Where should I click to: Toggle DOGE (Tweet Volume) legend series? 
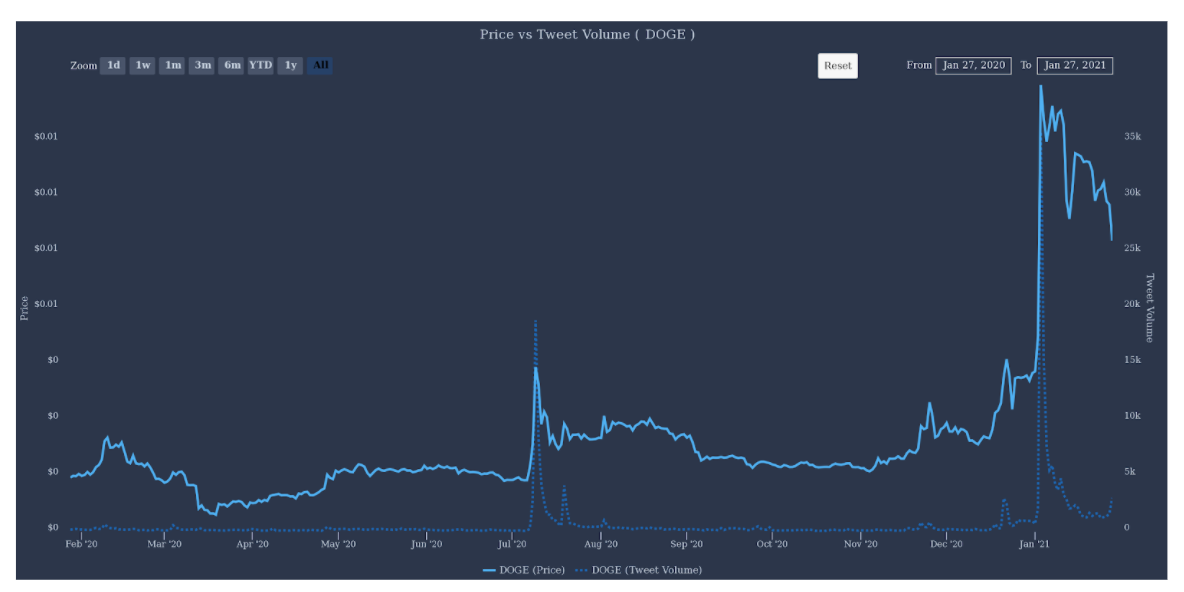pyautogui.click(x=638, y=570)
